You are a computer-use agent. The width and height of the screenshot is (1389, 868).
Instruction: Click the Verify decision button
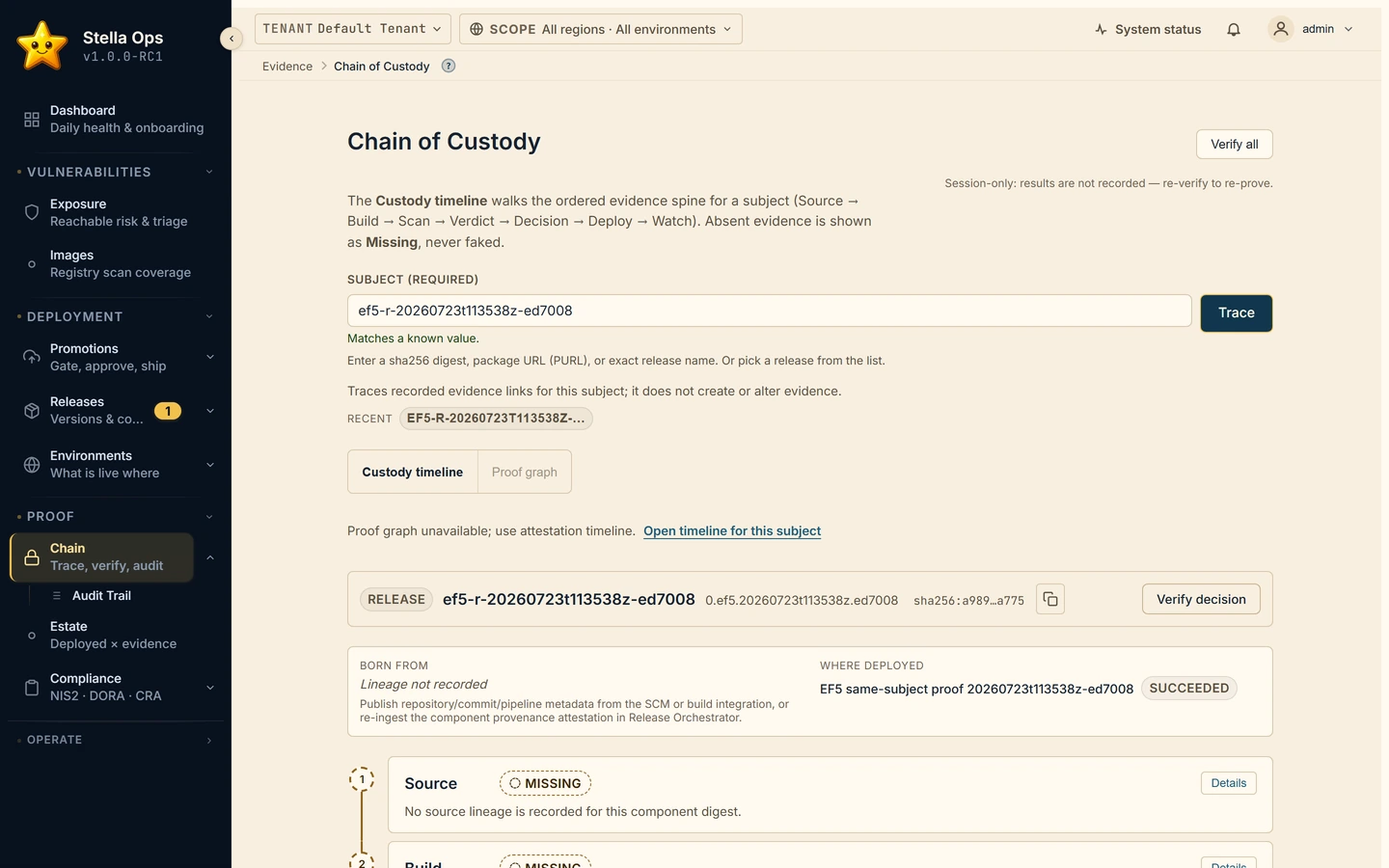click(1201, 599)
